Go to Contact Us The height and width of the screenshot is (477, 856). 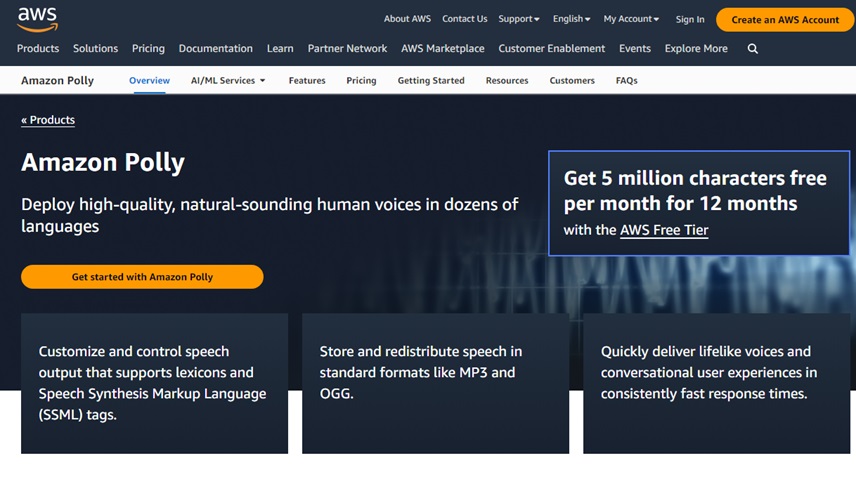click(x=465, y=19)
